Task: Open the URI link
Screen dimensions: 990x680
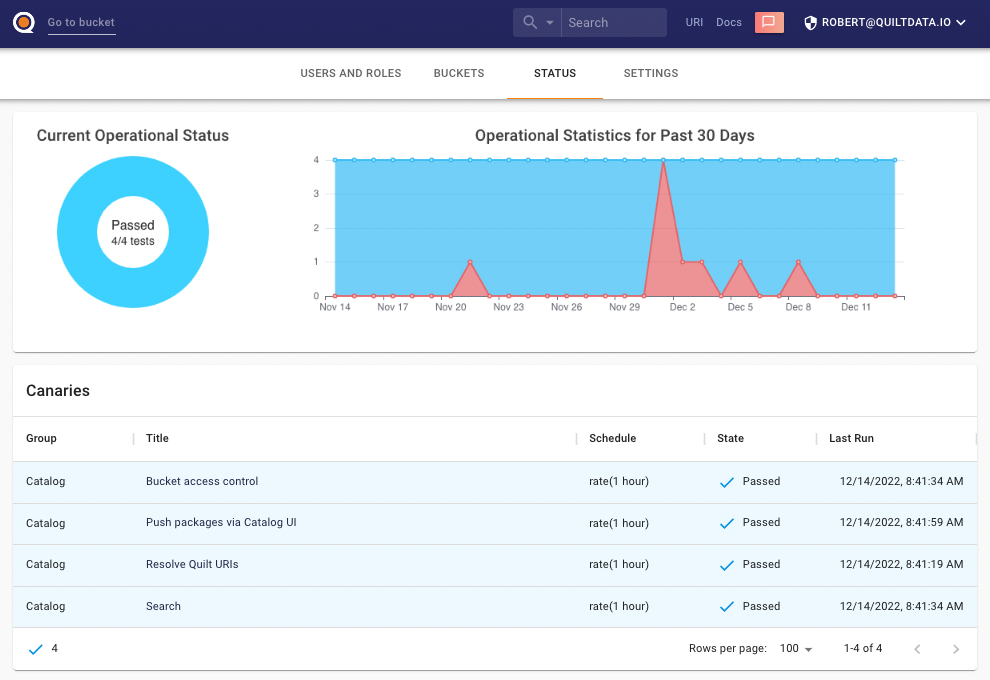Action: (694, 22)
